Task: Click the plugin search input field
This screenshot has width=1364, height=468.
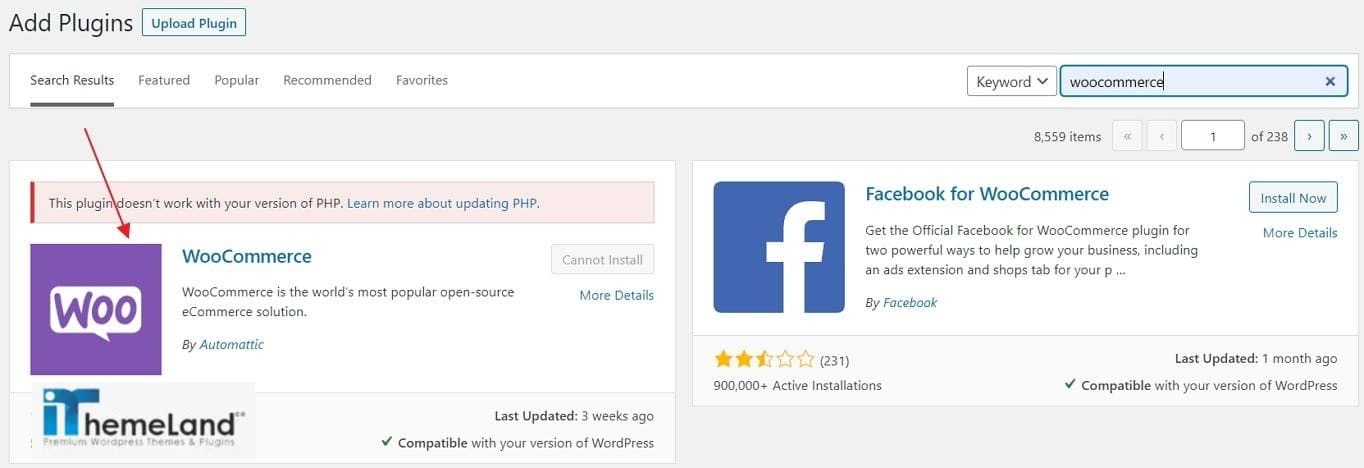Action: click(1190, 82)
